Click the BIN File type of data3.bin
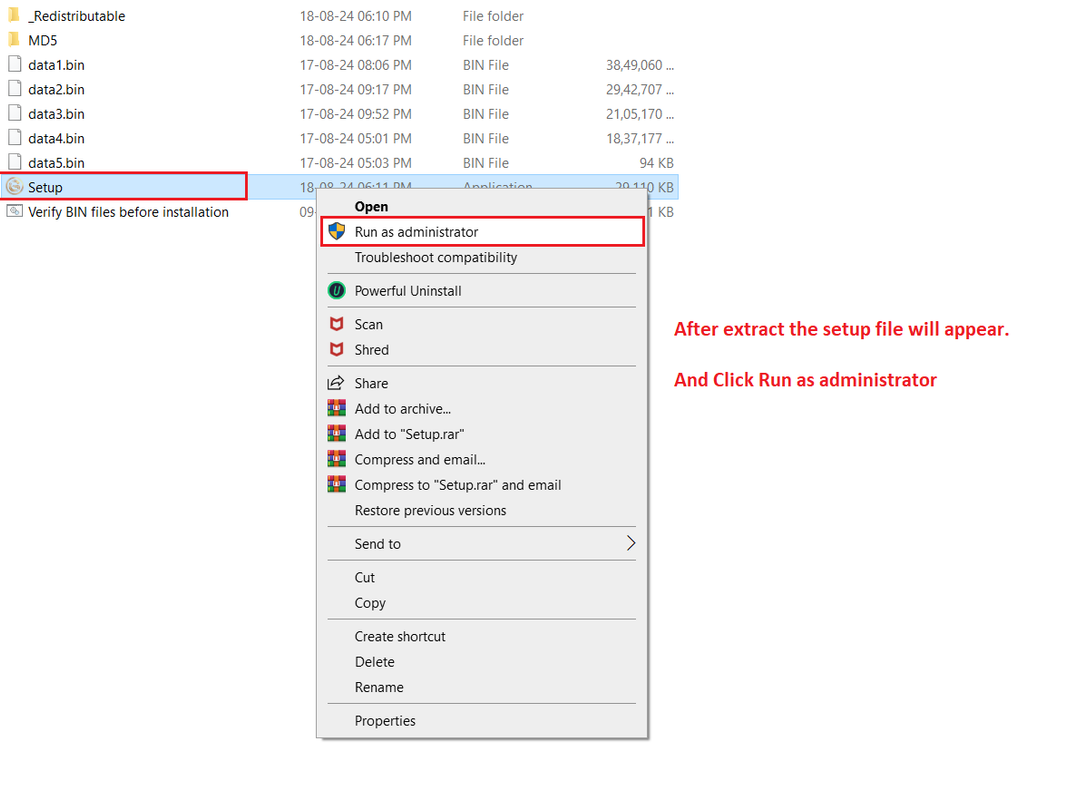 pos(485,114)
